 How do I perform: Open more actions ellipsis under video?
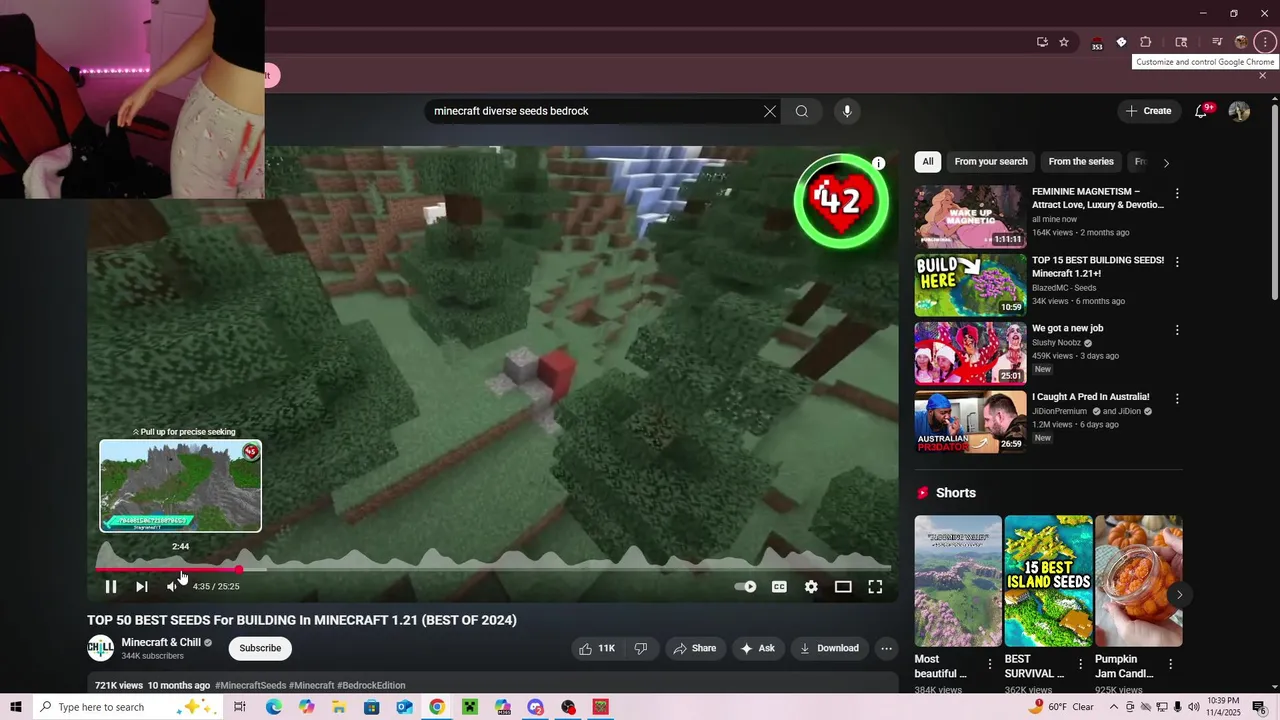point(886,648)
